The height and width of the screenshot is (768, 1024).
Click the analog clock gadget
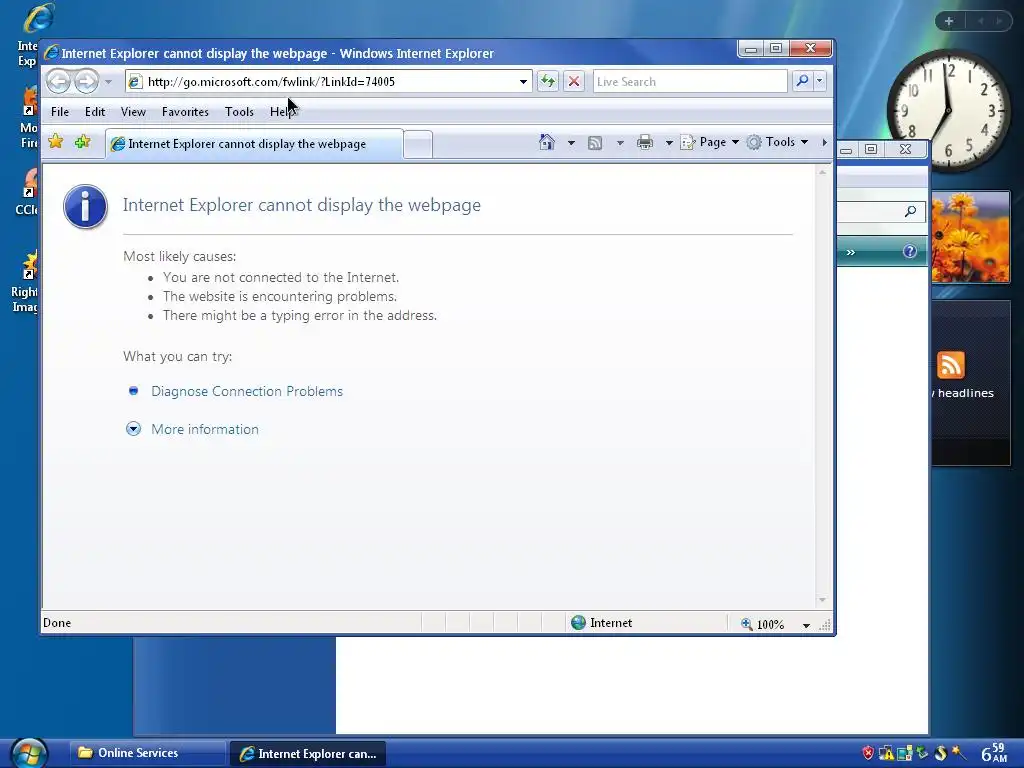tap(948, 111)
